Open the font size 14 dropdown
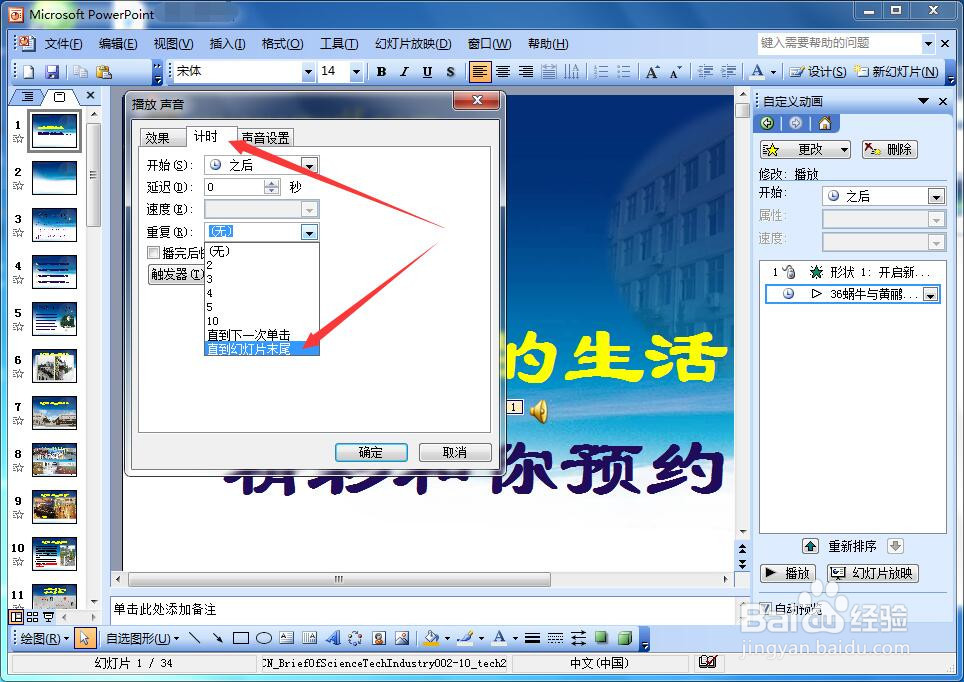This screenshot has height=682, width=964. [x=356, y=72]
